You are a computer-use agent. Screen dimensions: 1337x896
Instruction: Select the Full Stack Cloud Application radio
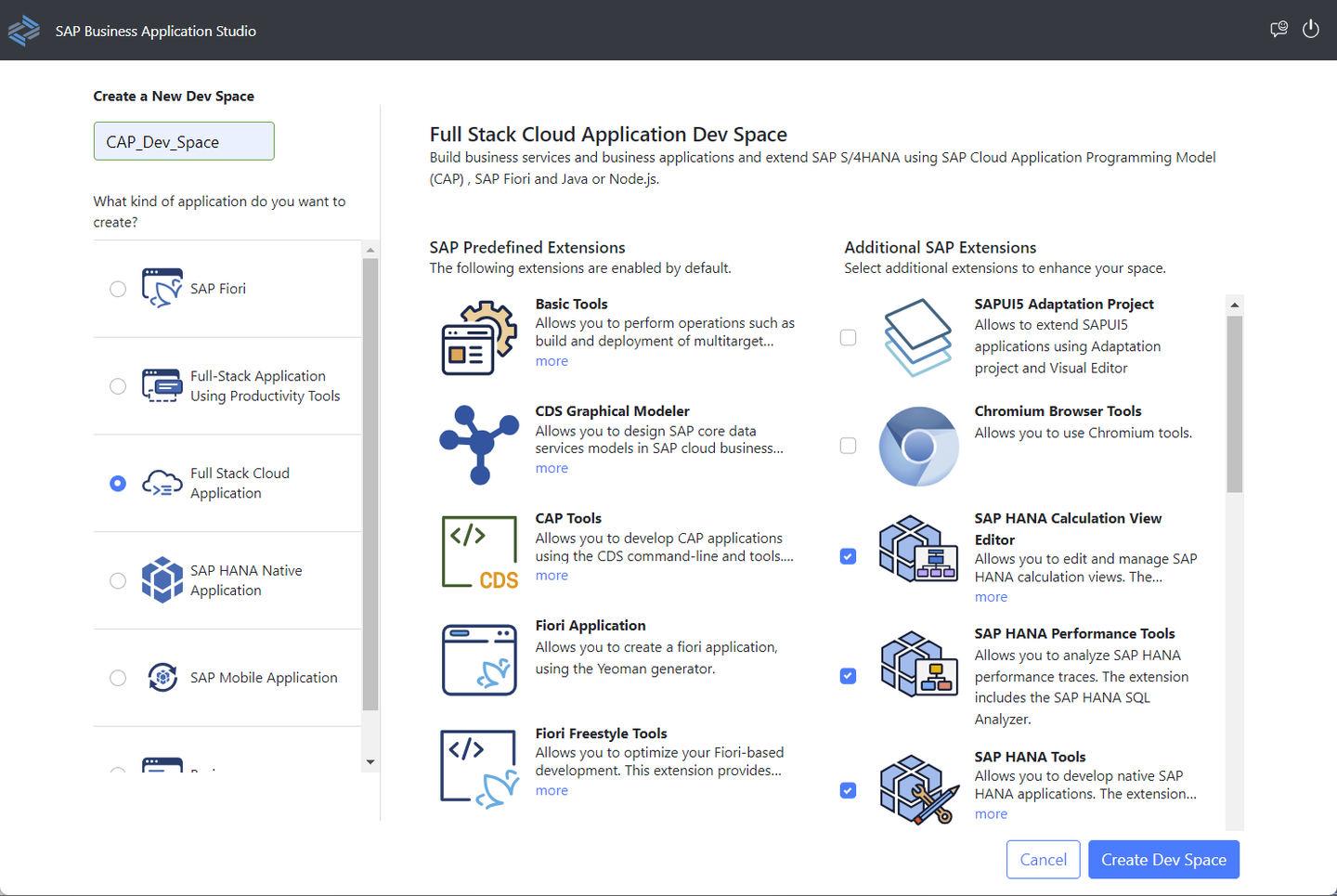pos(118,484)
